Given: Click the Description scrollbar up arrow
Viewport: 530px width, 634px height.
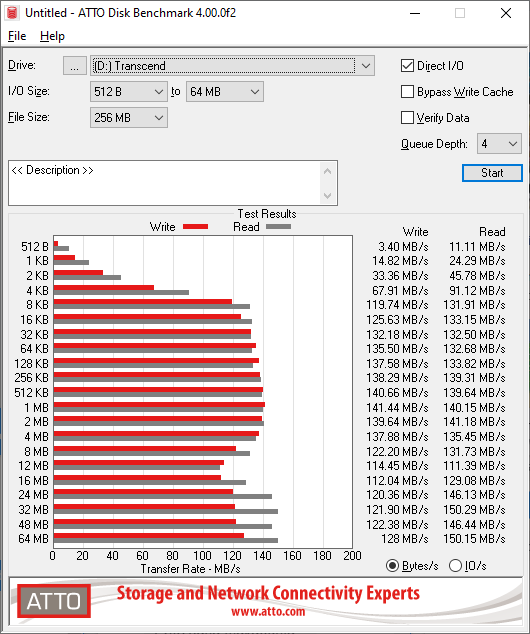Looking at the screenshot, I should pos(327,171).
